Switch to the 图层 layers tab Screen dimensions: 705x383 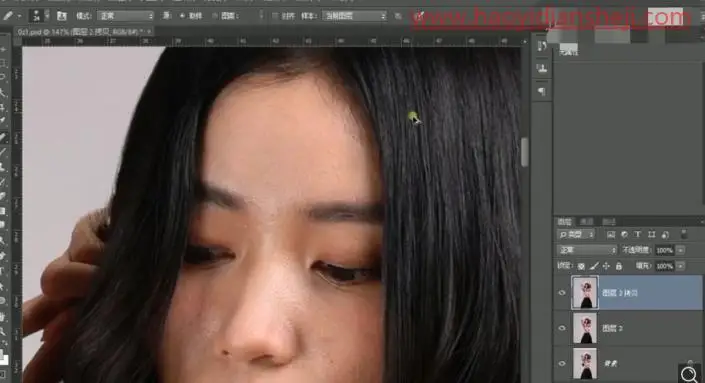click(x=565, y=222)
